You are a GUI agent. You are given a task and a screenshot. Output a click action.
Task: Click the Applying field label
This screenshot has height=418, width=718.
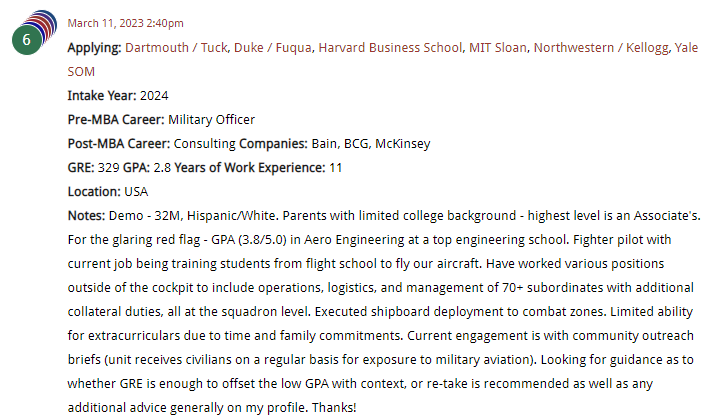(94, 48)
